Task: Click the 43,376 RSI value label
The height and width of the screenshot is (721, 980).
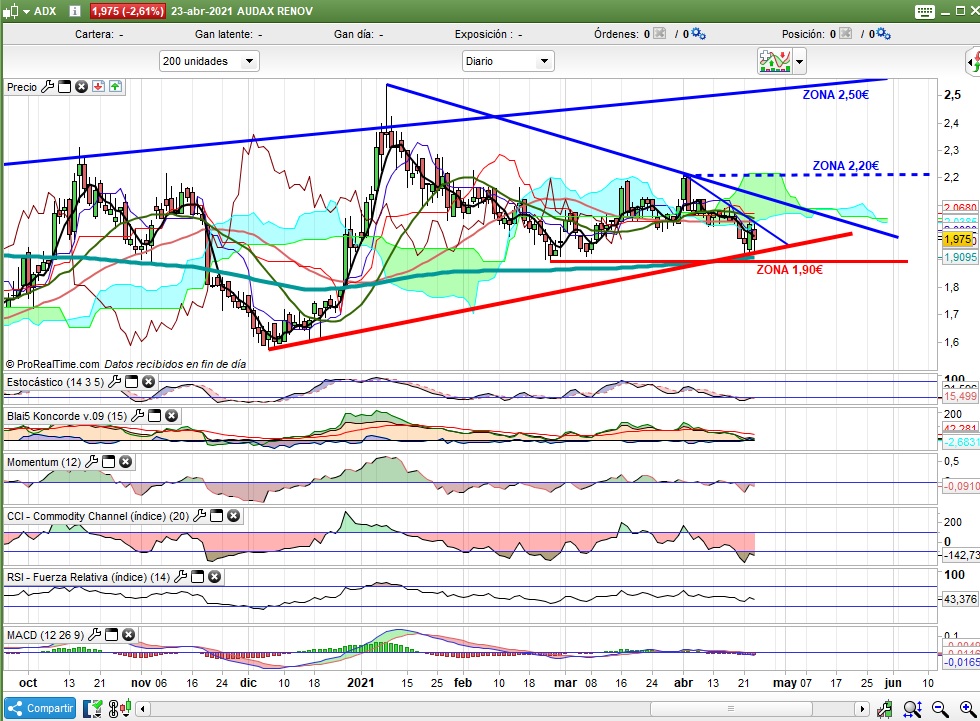Action: click(959, 599)
